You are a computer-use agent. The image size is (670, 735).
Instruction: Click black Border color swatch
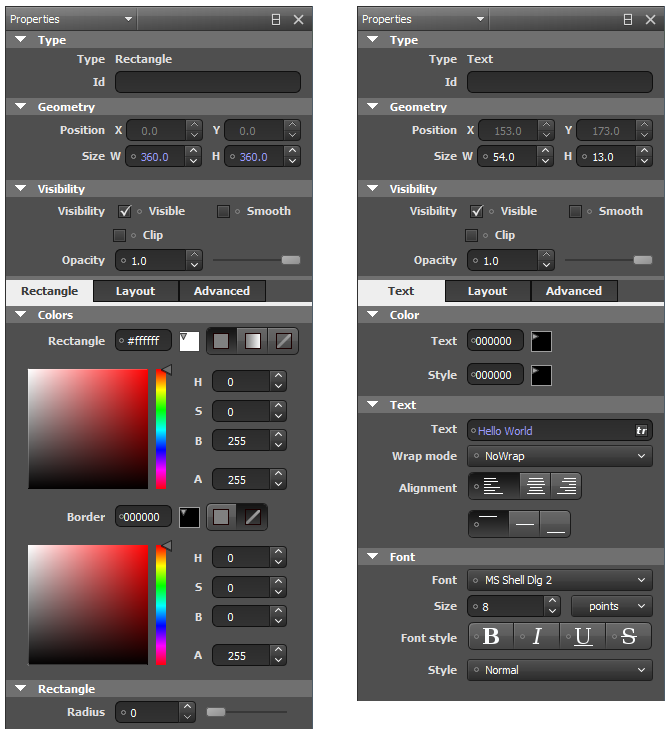click(x=189, y=517)
